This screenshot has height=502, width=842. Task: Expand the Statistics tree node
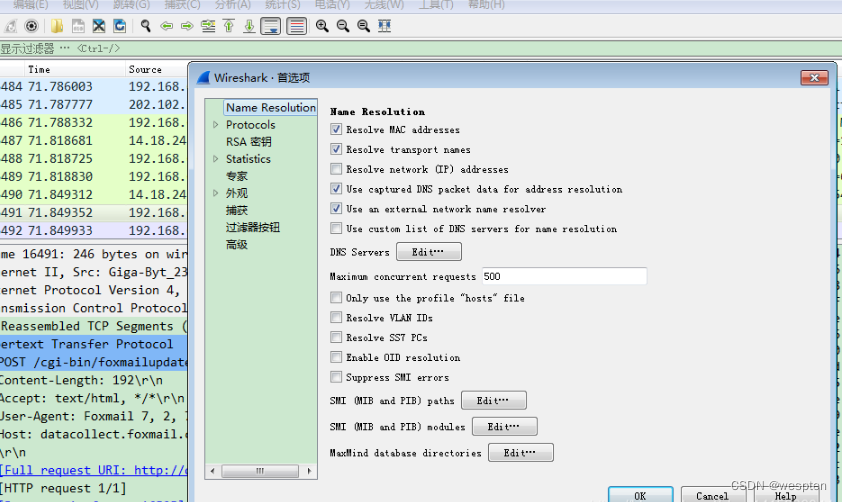pos(216,159)
